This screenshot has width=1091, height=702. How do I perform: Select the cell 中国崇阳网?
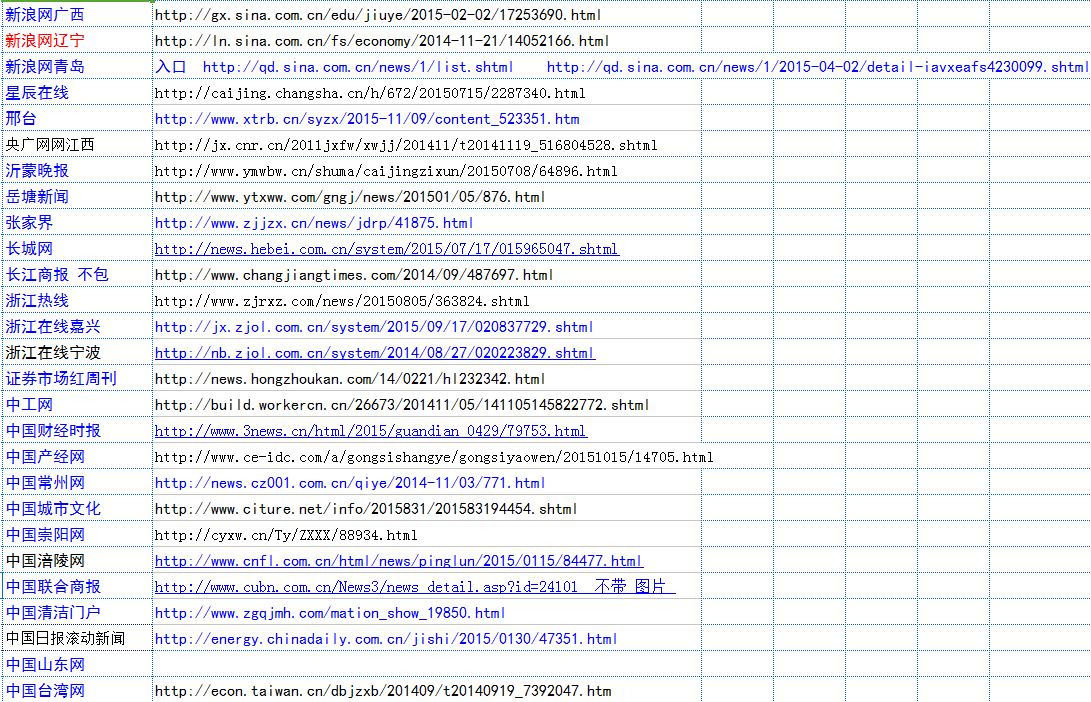click(77, 534)
